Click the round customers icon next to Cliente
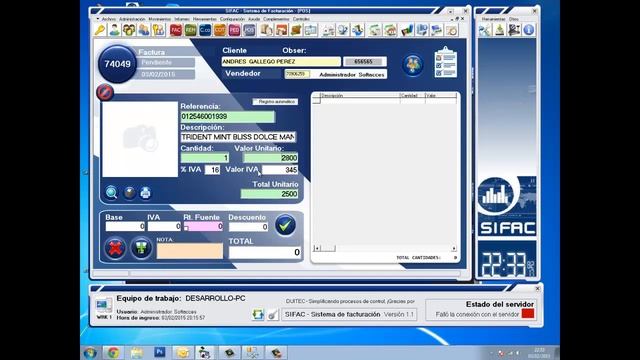The width and height of the screenshot is (640, 360). pyautogui.click(x=413, y=64)
